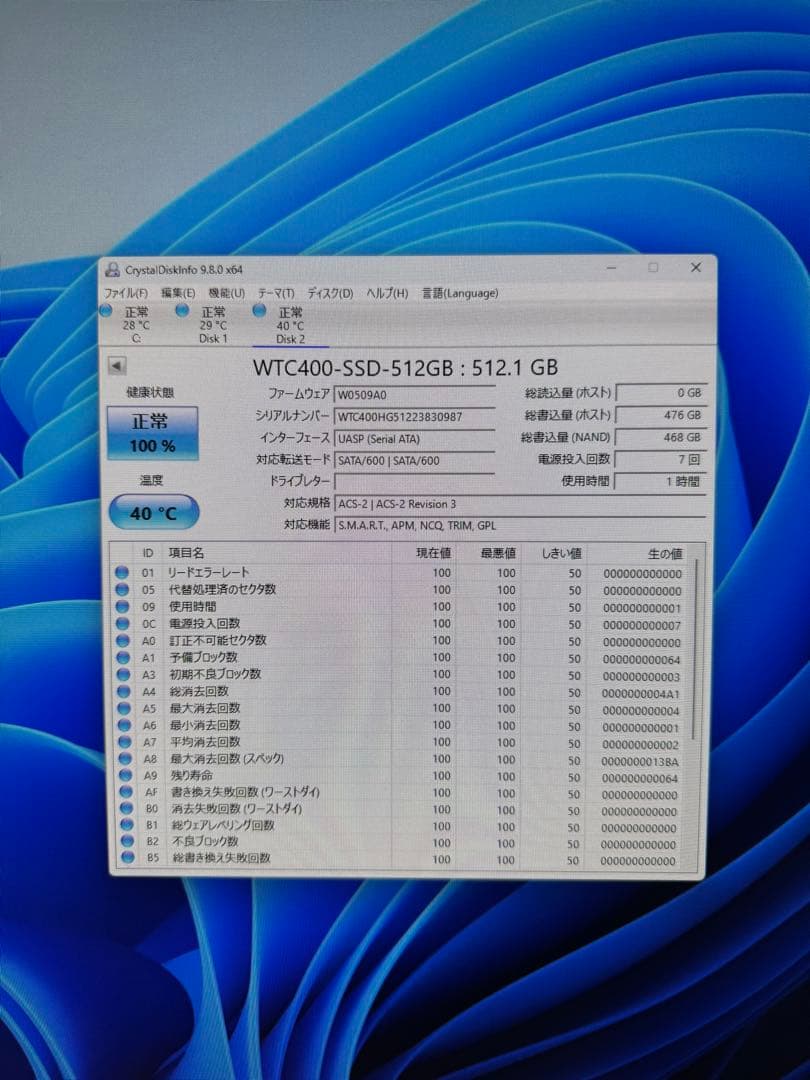The height and width of the screenshot is (1080, 810).
Task: Click the status icon for row A7 平均消去回数
Action: tap(124, 742)
